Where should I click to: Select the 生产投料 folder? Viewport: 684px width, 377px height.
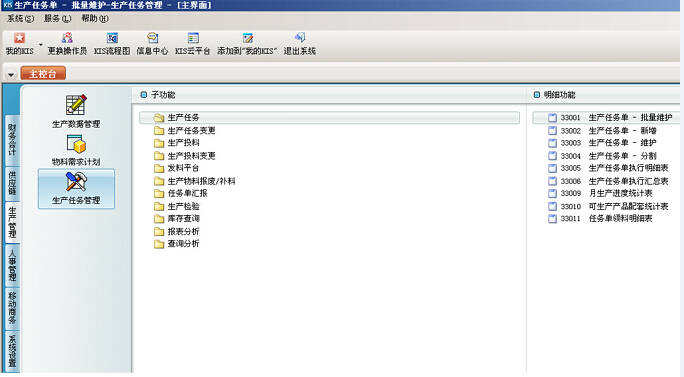(x=177, y=143)
